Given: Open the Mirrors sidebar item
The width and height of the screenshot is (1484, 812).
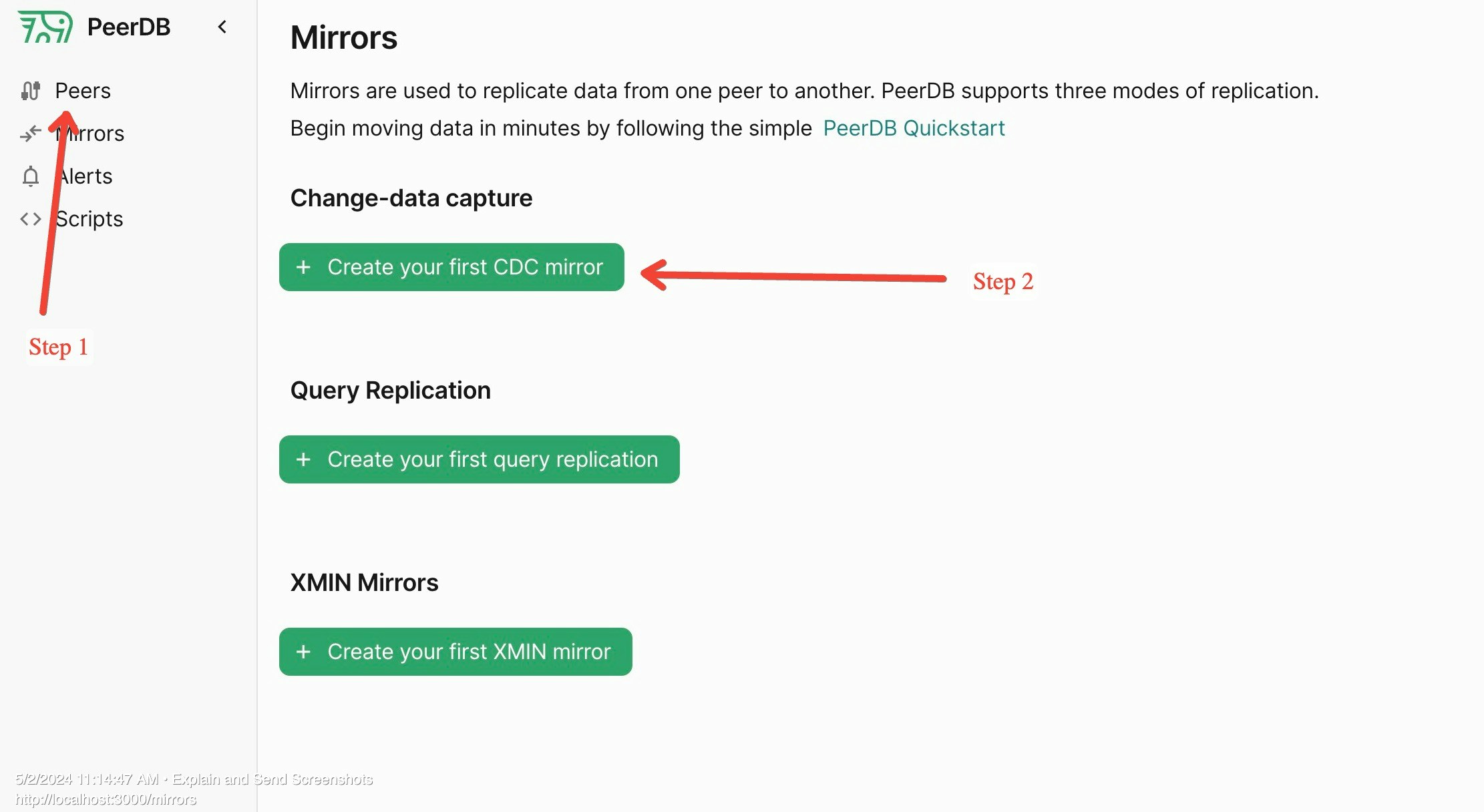Looking at the screenshot, I should 89,134.
